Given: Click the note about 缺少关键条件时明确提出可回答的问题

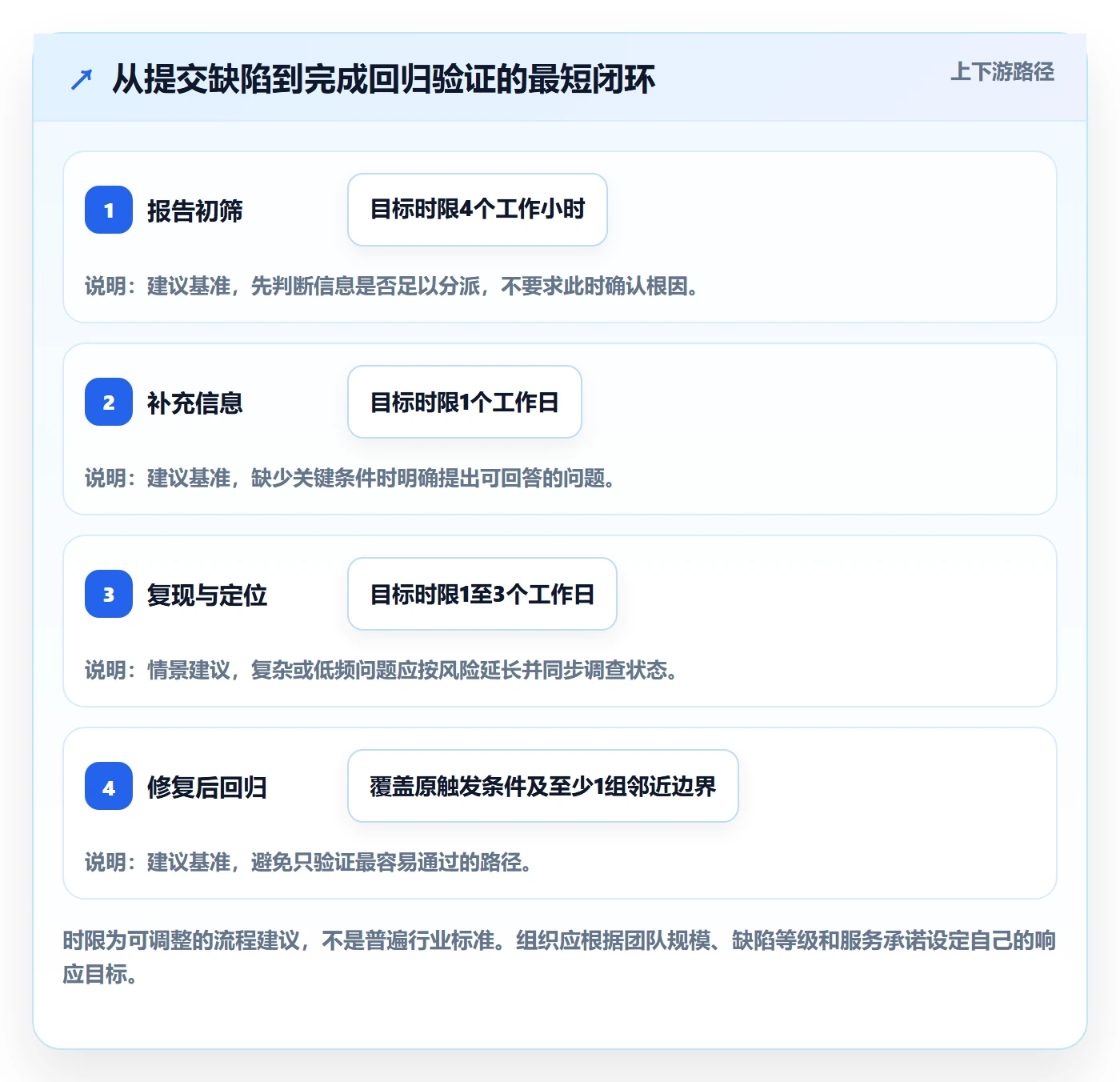Looking at the screenshot, I should pos(351,479).
